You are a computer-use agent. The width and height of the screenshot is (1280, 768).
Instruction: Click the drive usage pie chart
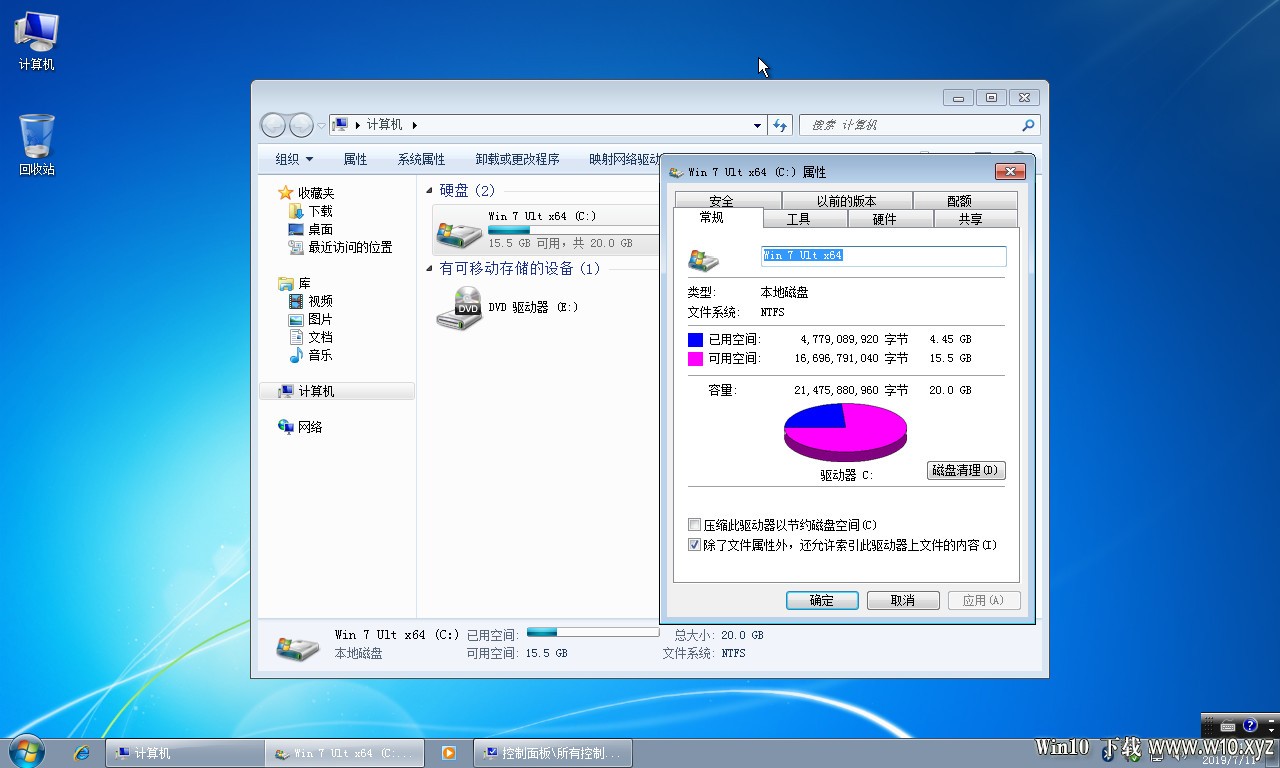[845, 432]
